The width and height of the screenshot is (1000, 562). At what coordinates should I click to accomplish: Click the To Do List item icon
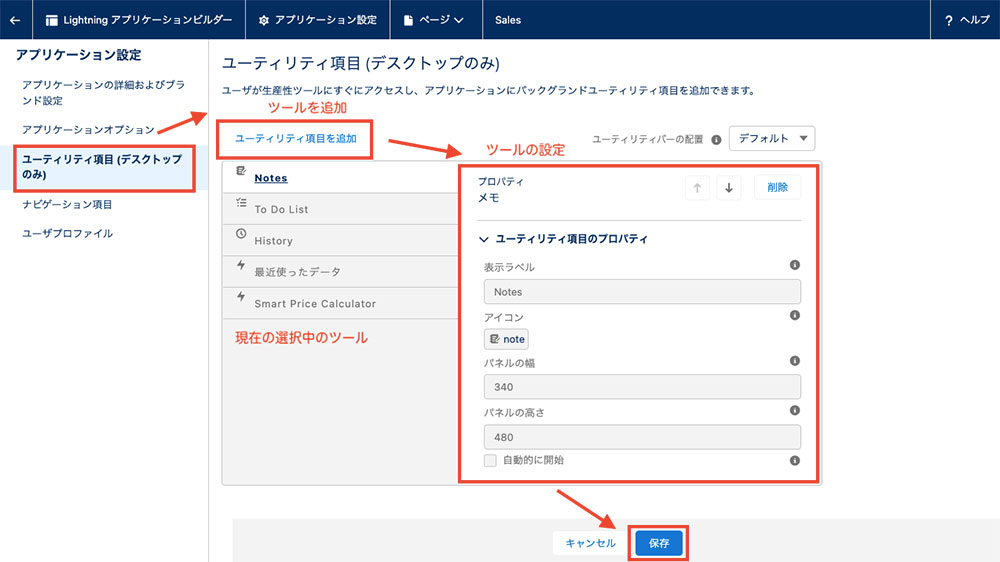click(x=240, y=202)
